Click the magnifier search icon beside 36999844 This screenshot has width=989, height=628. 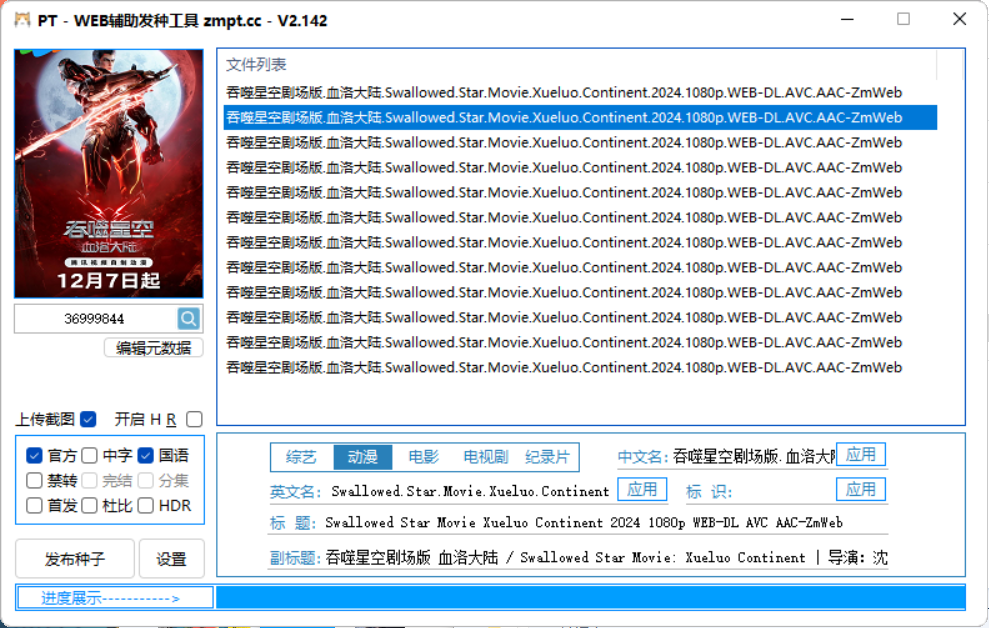[x=189, y=319]
